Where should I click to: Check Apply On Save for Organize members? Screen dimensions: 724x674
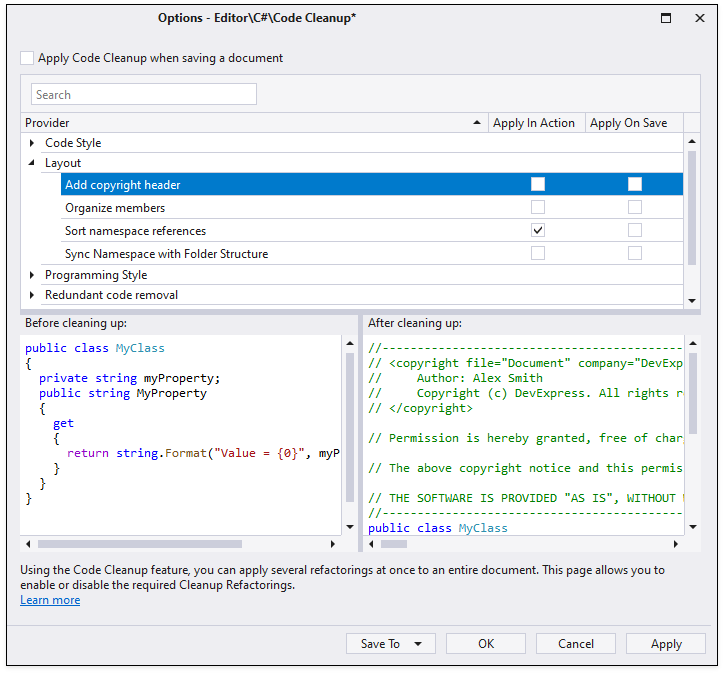pyautogui.click(x=634, y=207)
